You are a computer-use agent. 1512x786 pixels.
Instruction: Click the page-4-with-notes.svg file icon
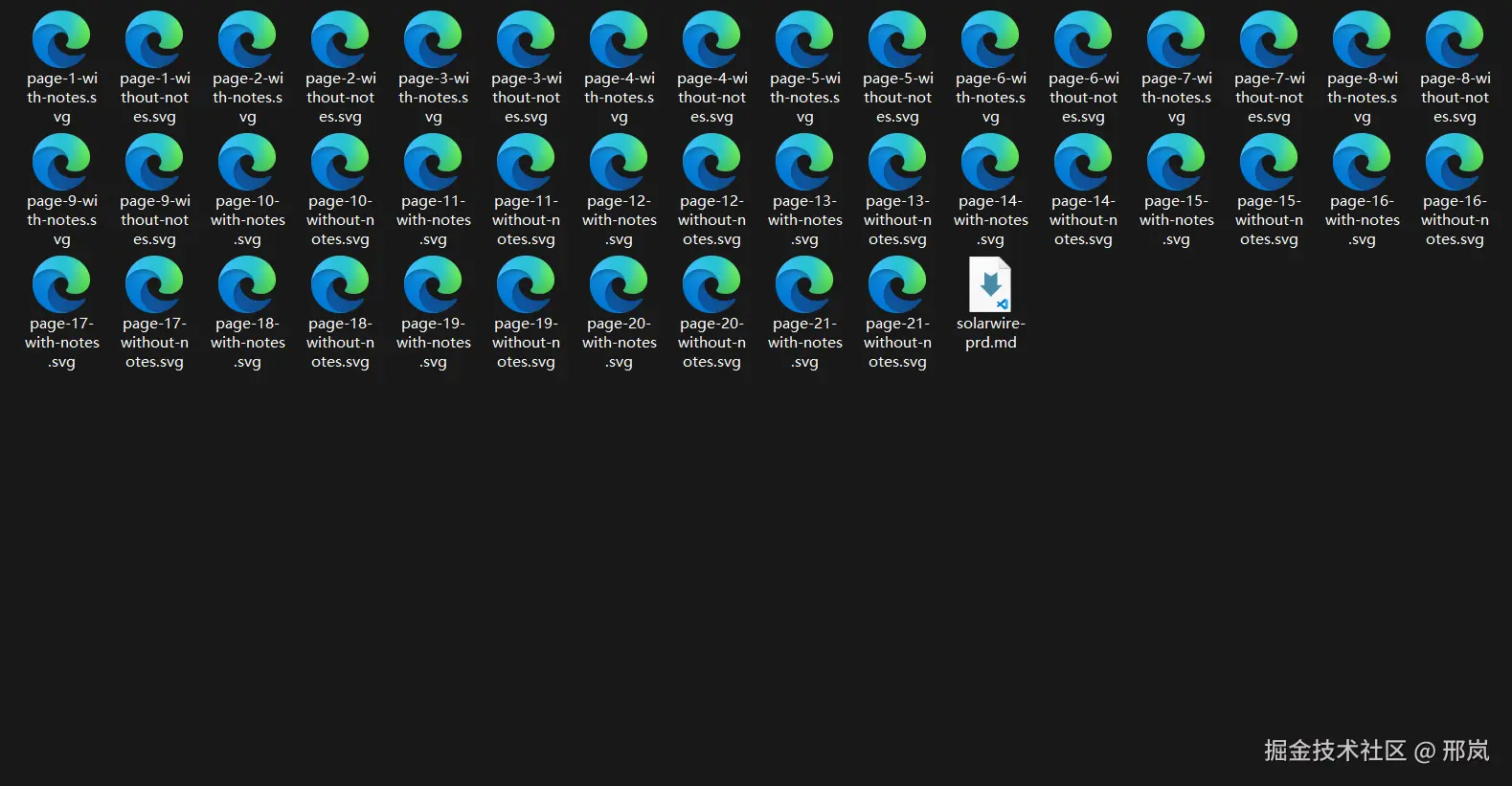(619, 39)
